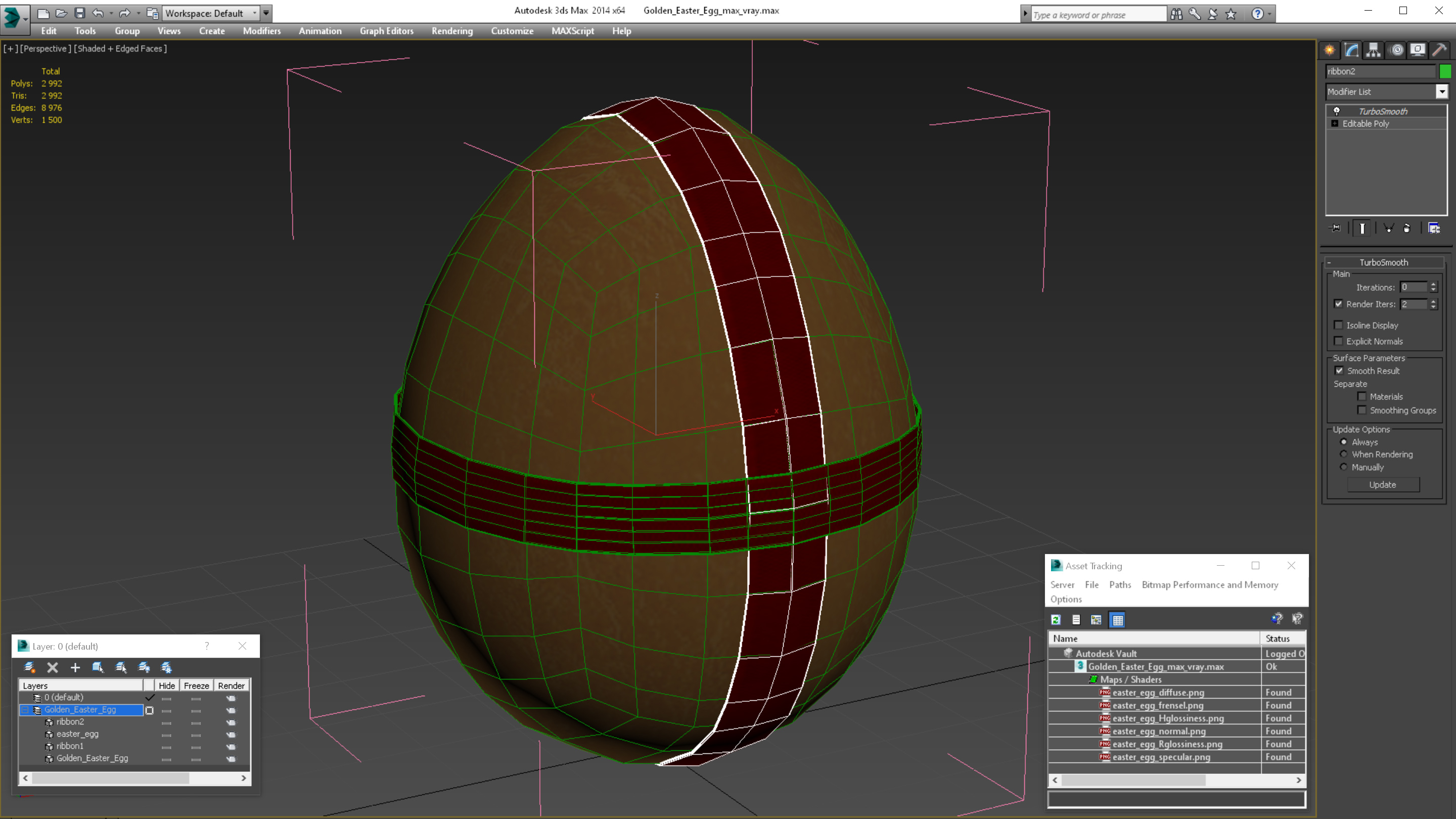
Task: Open the Display command panel tab
Action: [1418, 51]
